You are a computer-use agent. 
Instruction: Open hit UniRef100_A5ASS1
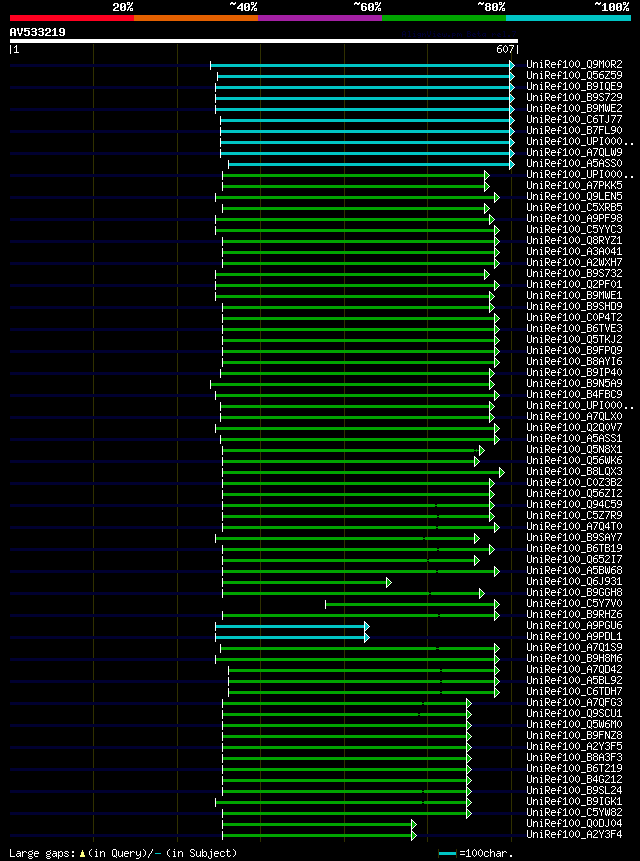tap(574, 438)
